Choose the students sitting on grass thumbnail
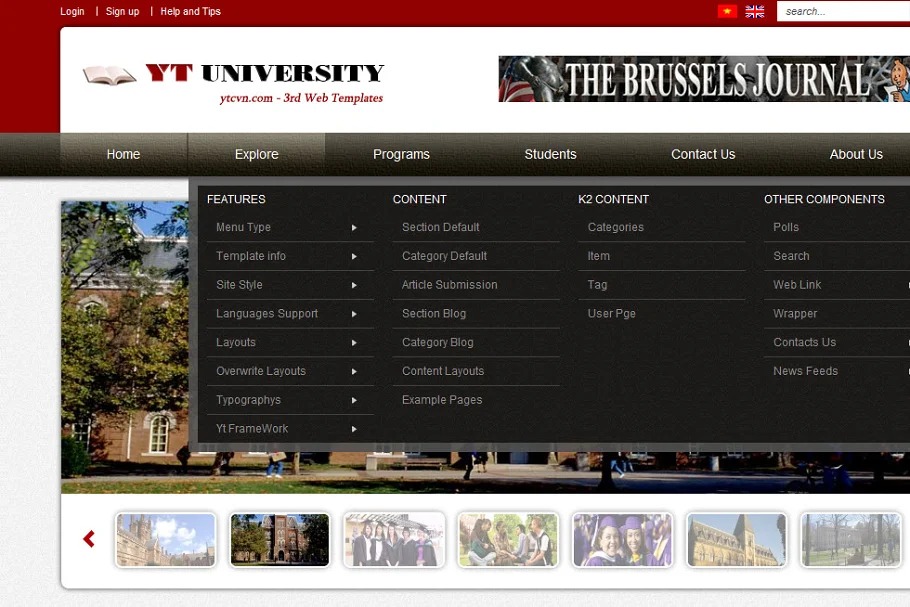Screen dimensions: 910x607 point(508,540)
